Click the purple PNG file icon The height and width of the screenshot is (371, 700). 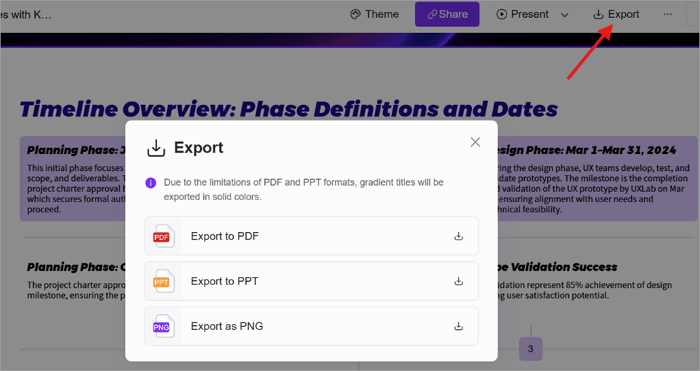[163, 326]
